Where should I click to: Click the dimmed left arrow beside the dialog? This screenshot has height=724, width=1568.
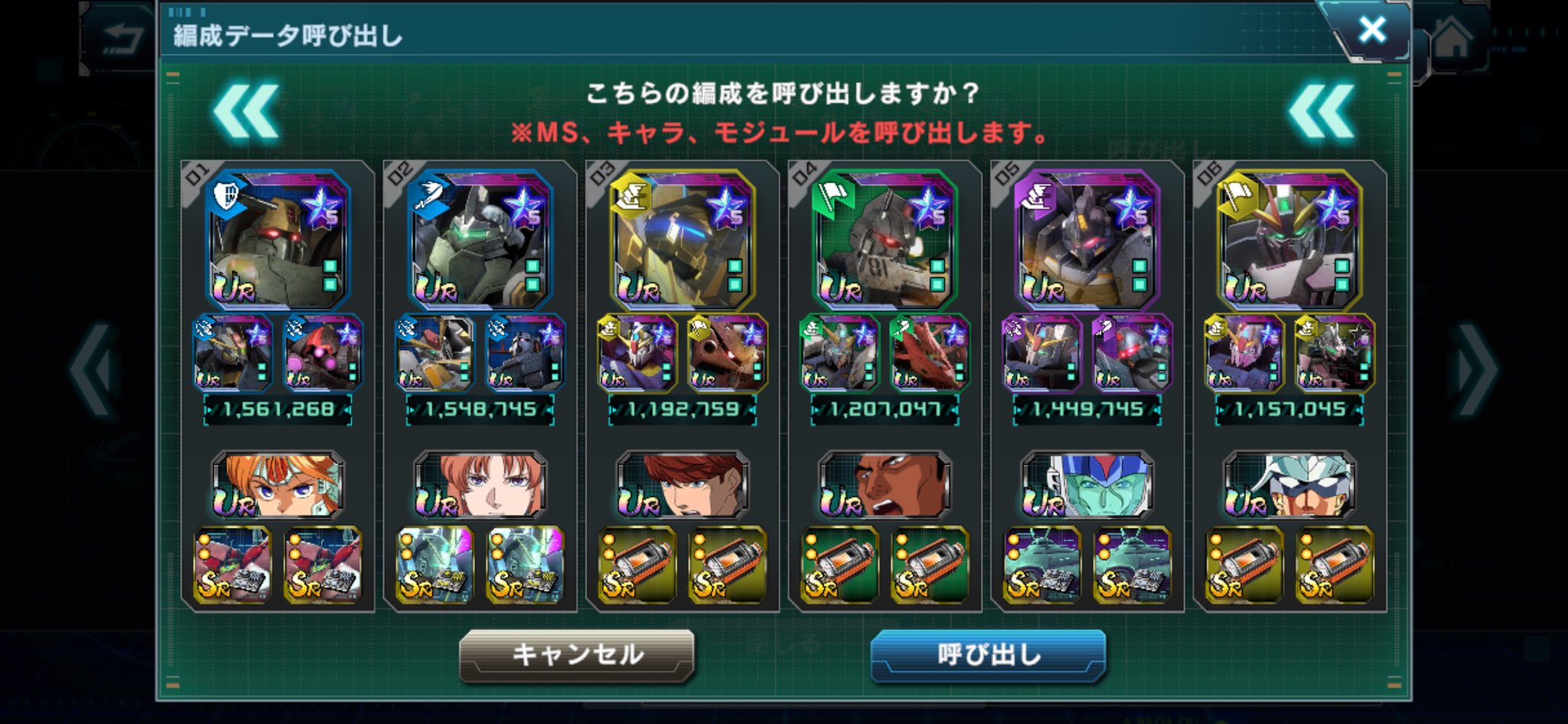coord(93,370)
